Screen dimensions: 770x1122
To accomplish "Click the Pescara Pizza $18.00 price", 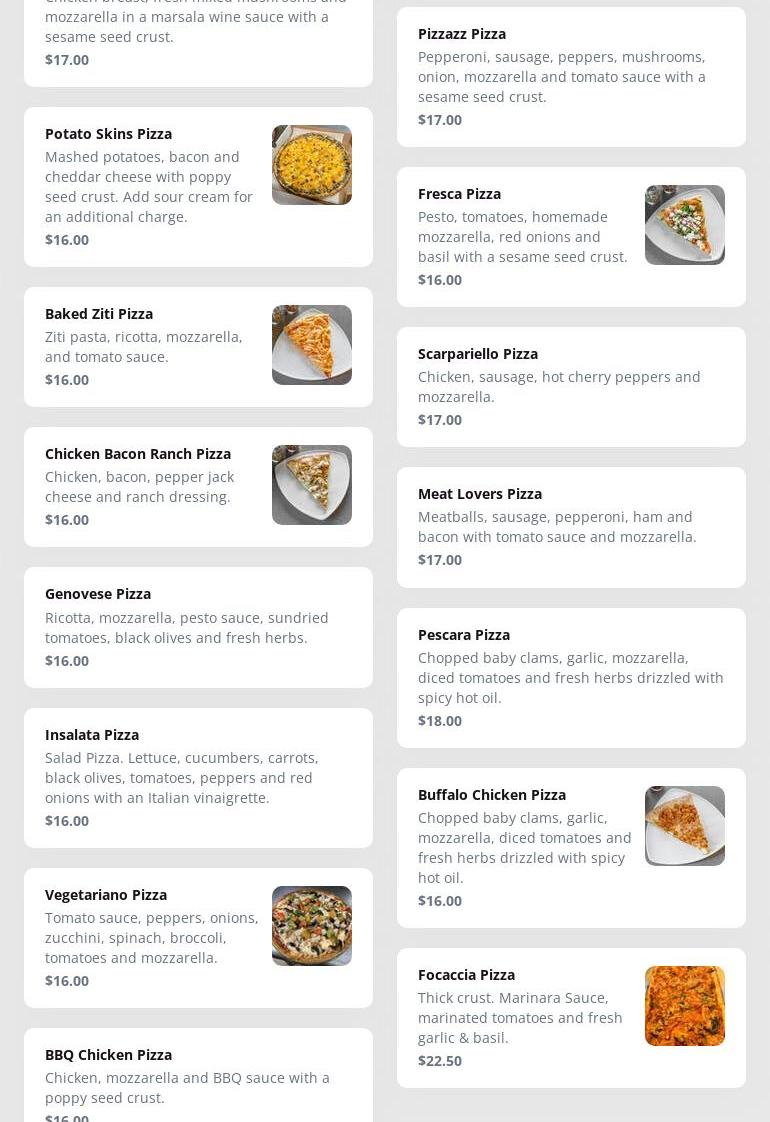I will pyautogui.click(x=440, y=721).
